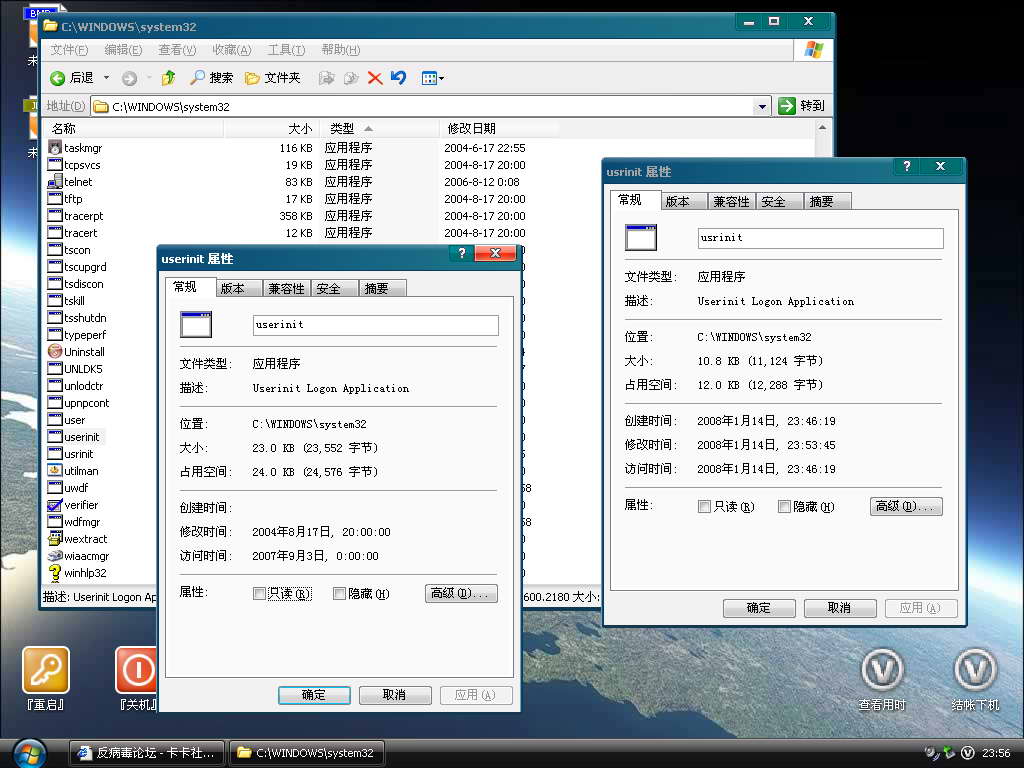Open the Search (搜索) pane
Image resolution: width=1024 pixels, height=768 pixels.
[211, 78]
